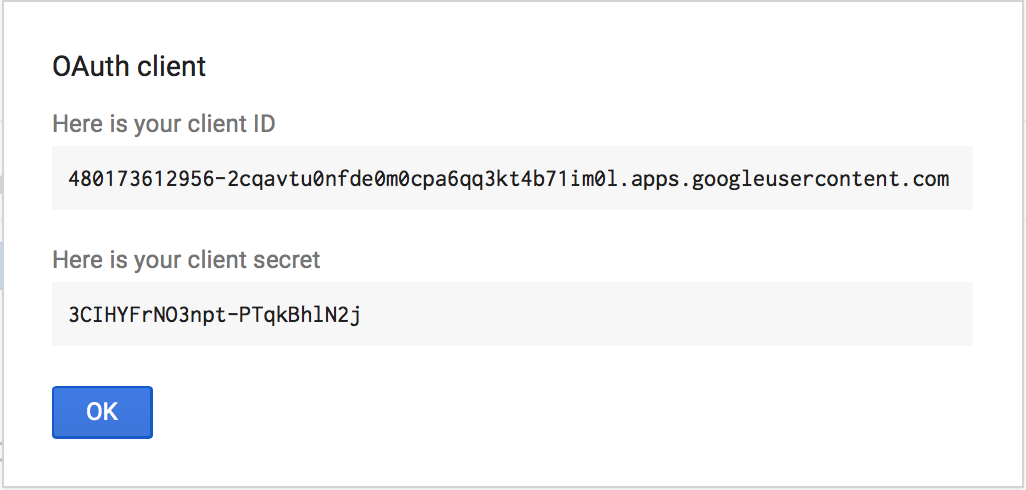Click the "Here is your client secret" label
Image resolution: width=1026 pixels, height=490 pixels.
(186, 260)
